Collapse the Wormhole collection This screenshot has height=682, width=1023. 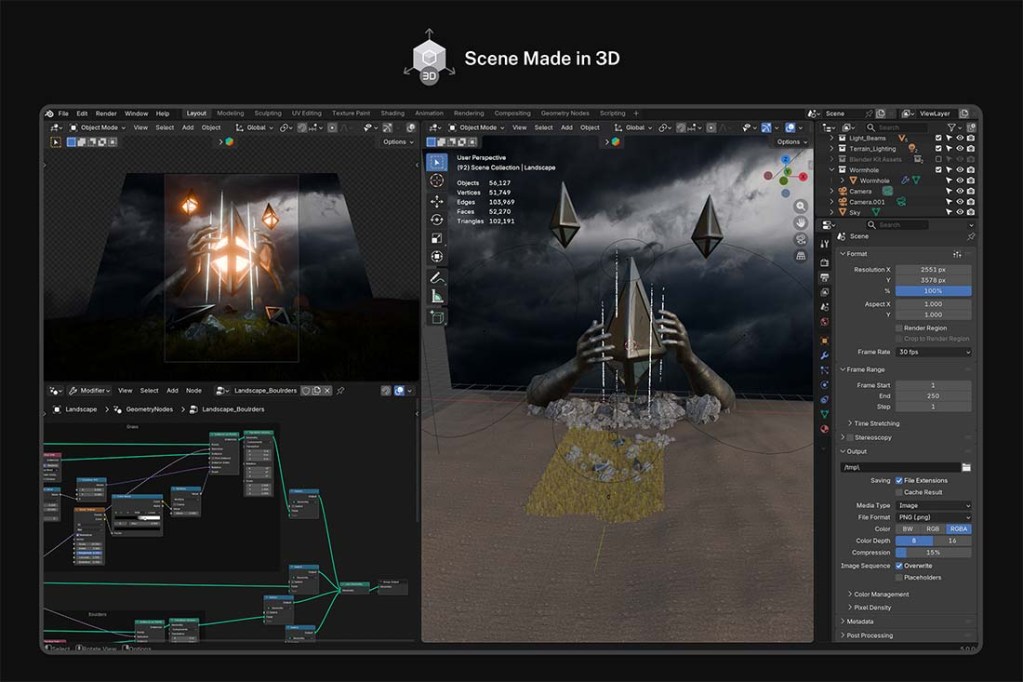(x=832, y=170)
